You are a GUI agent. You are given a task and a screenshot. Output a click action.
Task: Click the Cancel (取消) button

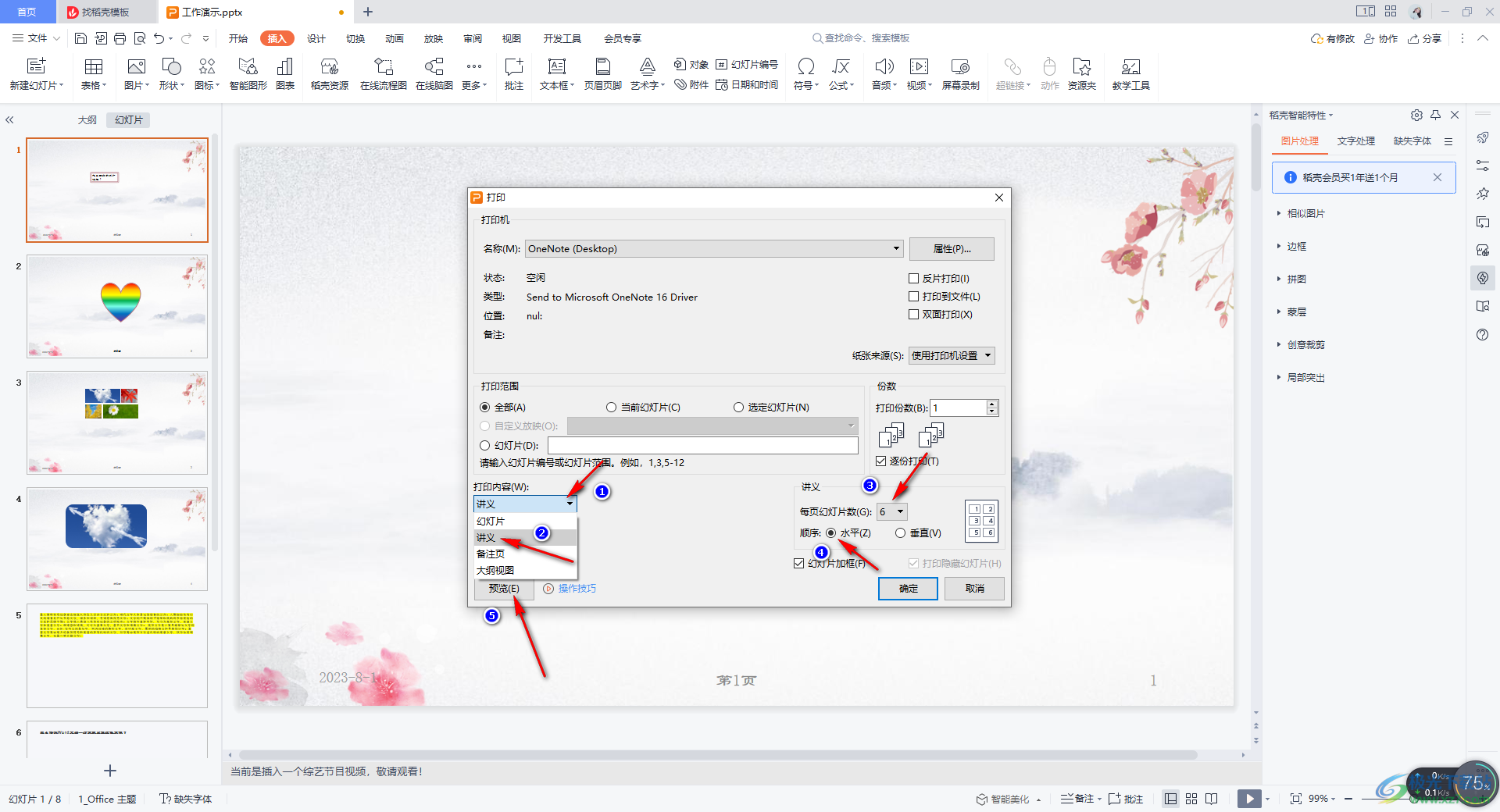[x=974, y=588]
